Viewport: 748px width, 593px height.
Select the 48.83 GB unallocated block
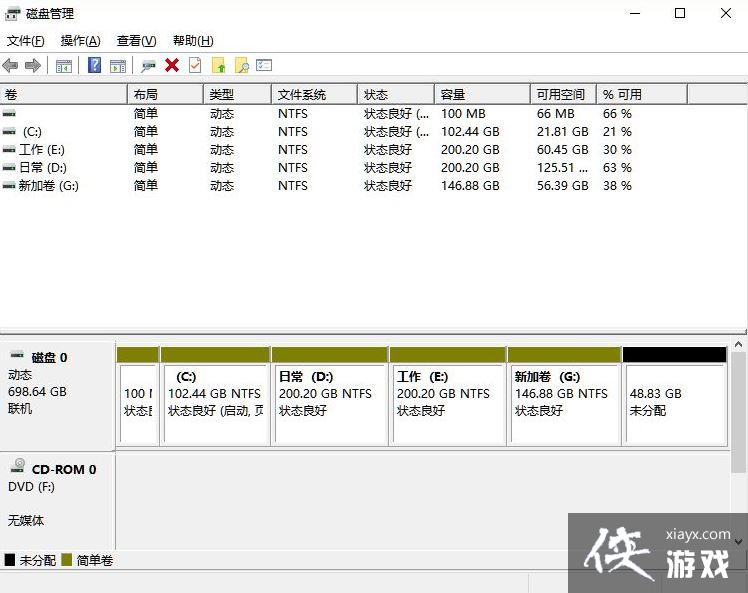(x=675, y=397)
